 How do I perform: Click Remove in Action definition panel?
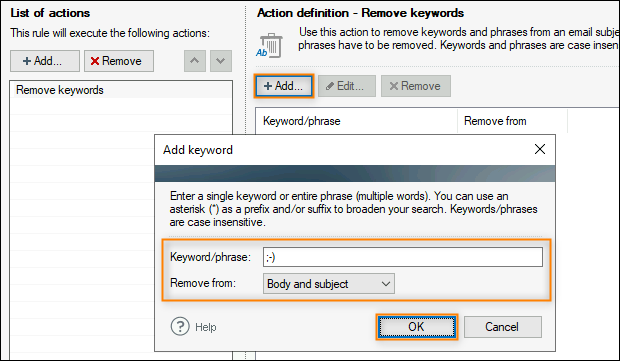(x=416, y=86)
